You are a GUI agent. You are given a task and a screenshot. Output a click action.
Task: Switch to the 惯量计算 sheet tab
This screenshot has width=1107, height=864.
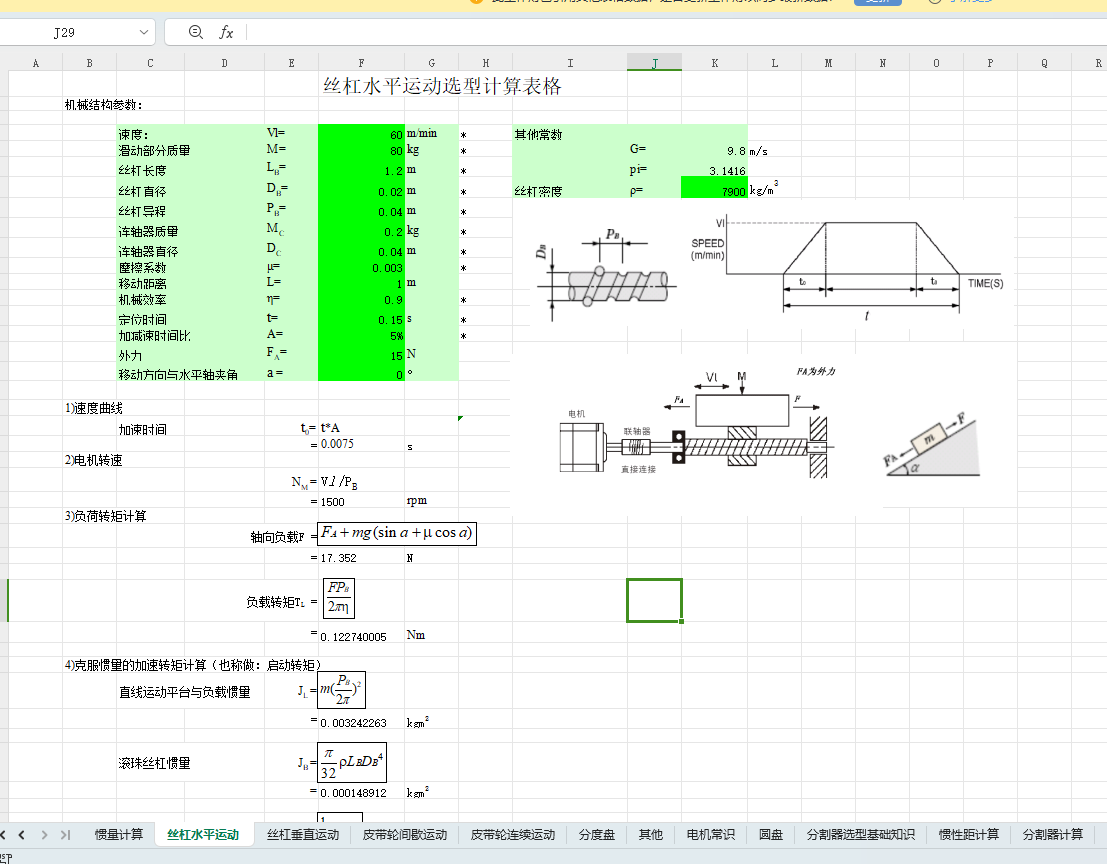pos(119,834)
